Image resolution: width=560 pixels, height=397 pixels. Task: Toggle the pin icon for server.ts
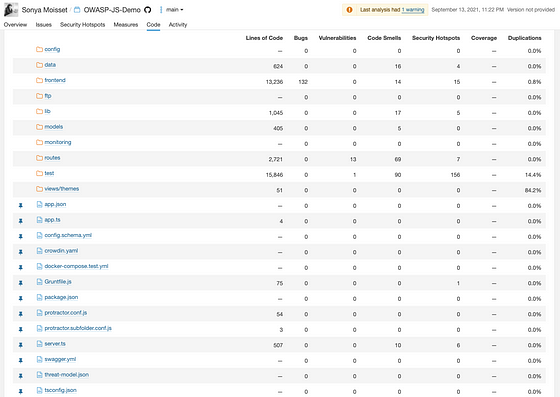coord(21,345)
